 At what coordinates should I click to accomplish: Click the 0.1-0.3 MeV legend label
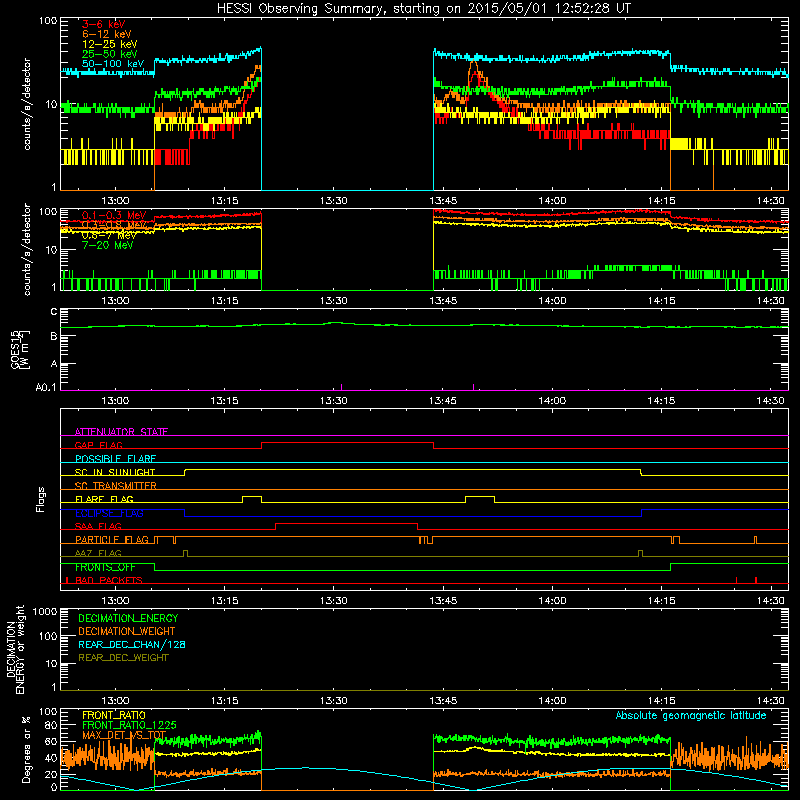[114, 215]
